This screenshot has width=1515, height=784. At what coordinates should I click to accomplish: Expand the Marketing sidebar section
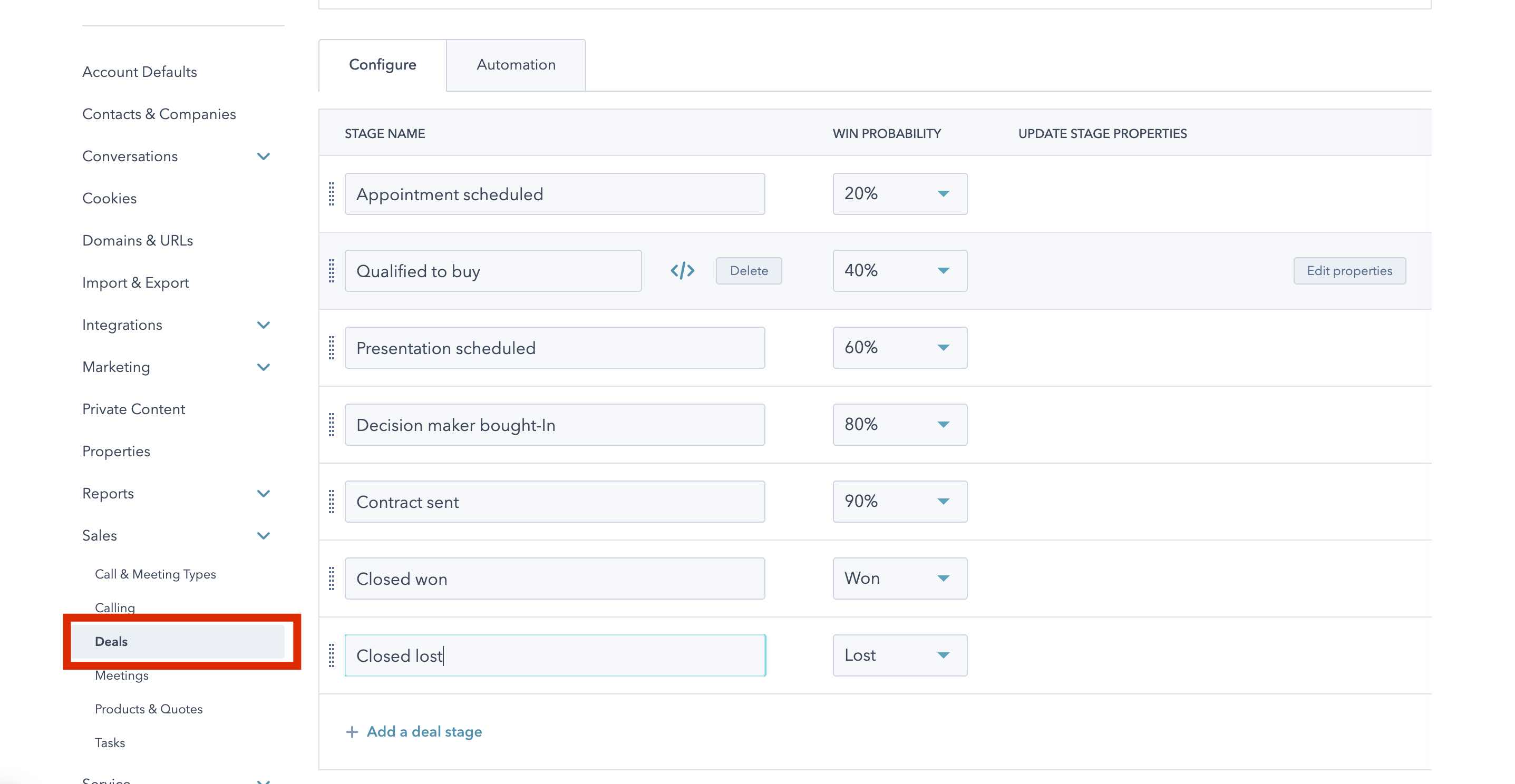(x=264, y=367)
